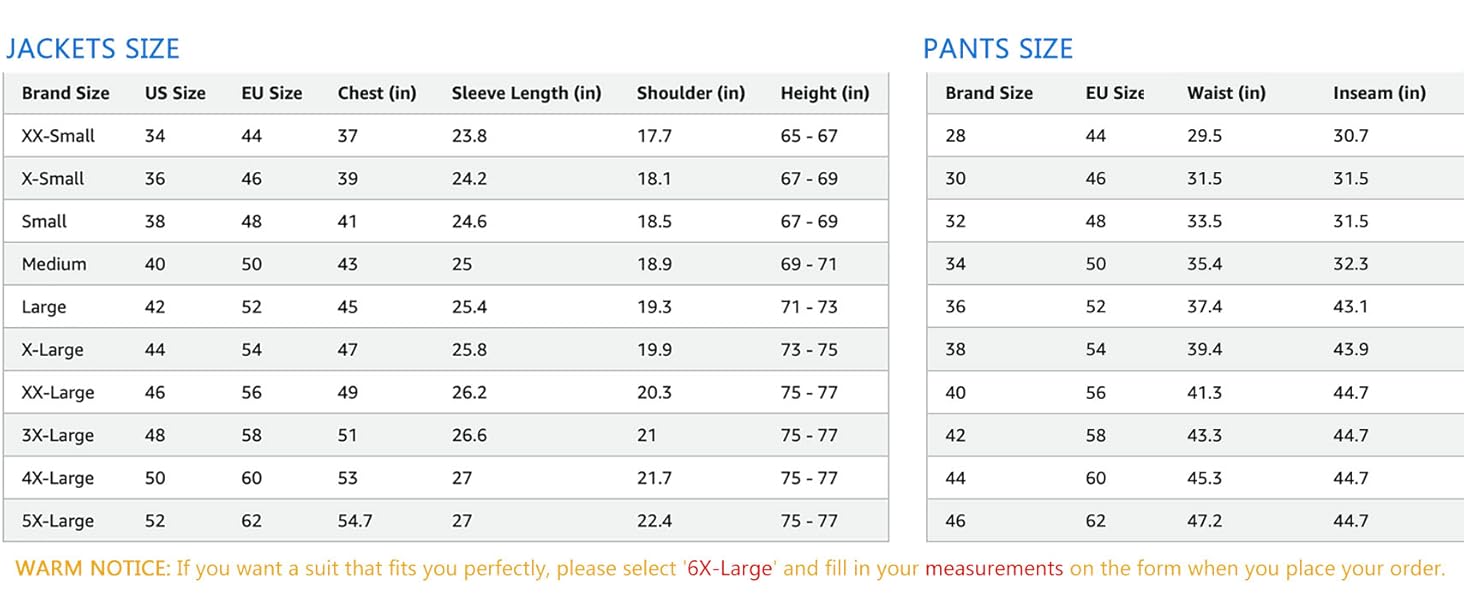
Task: Click the Height (in) column header
Action: pyautogui.click(x=825, y=93)
